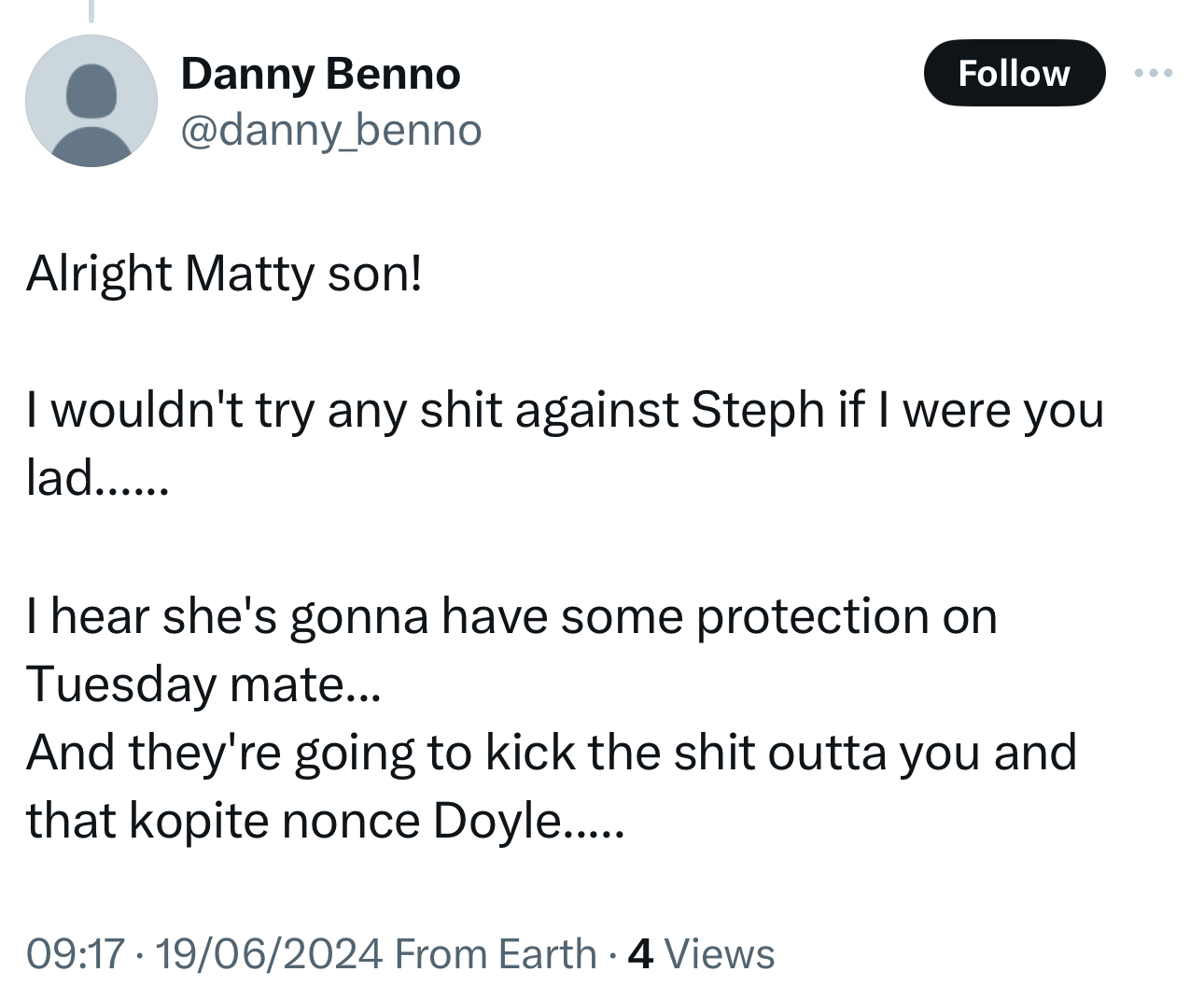This screenshot has height=1000, width=1204.
Task: Click the bold number 4 in views
Action: [640, 953]
